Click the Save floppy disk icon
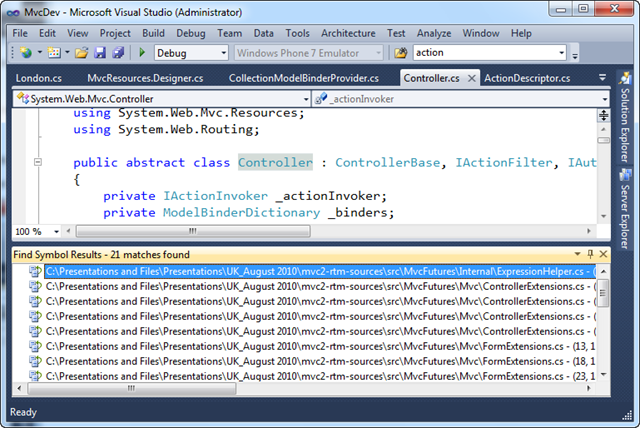The height and width of the screenshot is (428, 640). tap(100, 53)
